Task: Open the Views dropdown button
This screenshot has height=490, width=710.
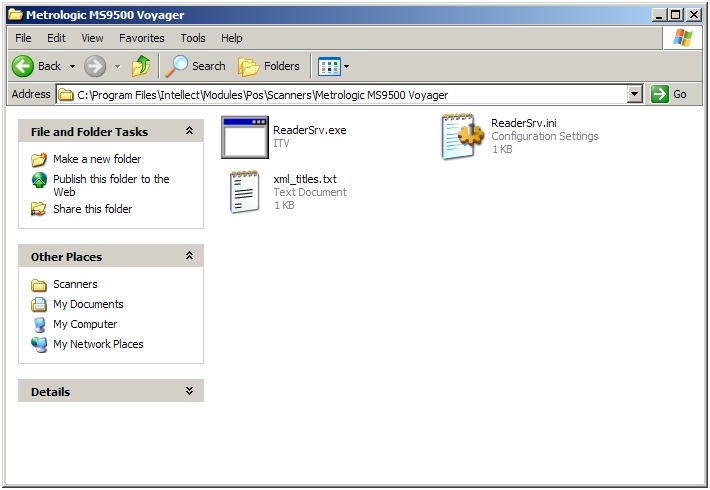Action: 334,66
